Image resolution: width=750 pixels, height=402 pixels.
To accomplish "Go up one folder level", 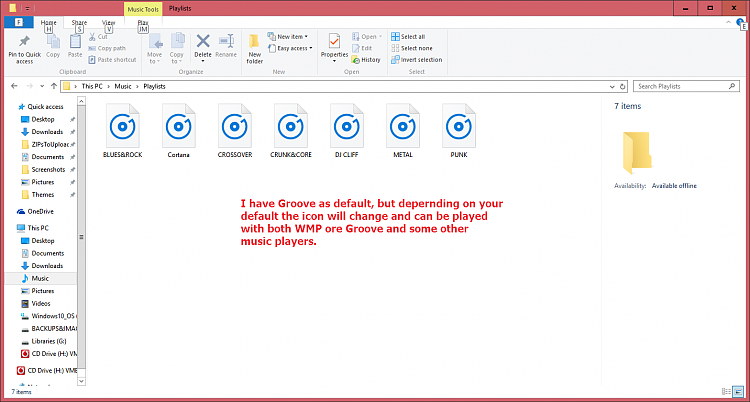I will coord(54,87).
